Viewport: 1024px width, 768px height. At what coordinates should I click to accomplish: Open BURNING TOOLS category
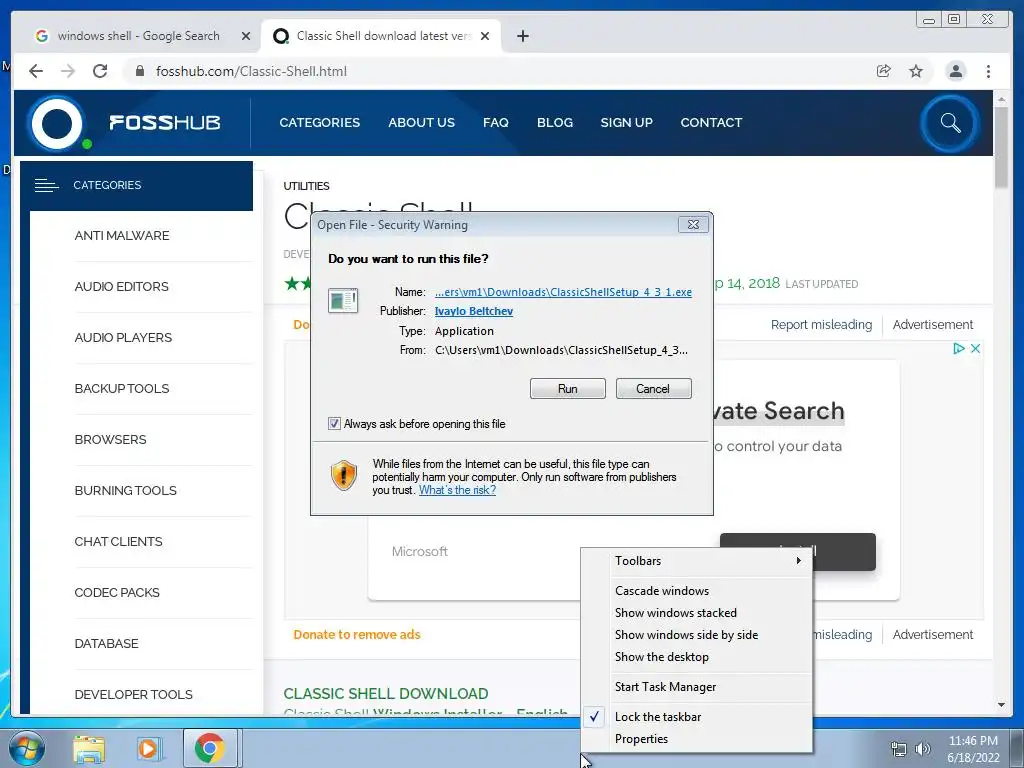pyautogui.click(x=125, y=490)
